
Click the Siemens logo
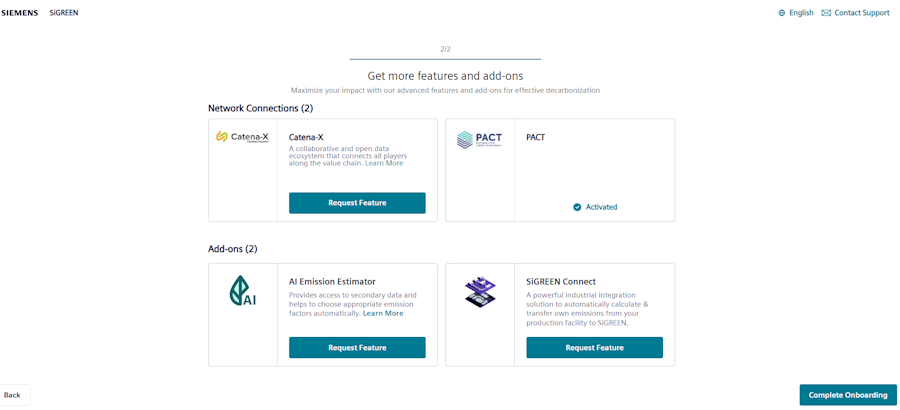point(20,13)
